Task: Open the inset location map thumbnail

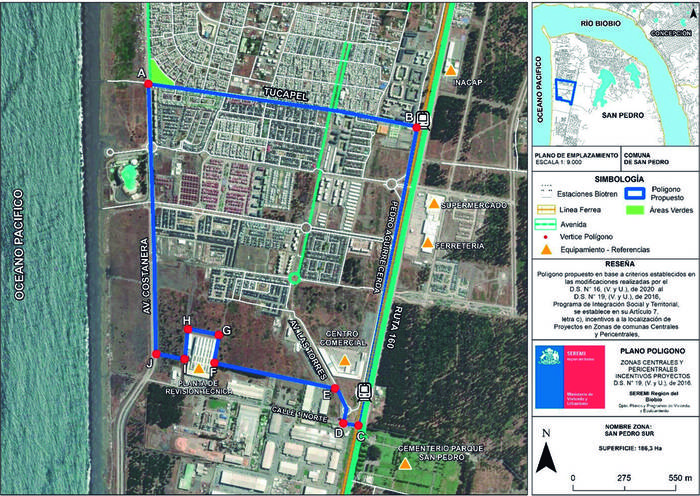Action: pos(613,77)
